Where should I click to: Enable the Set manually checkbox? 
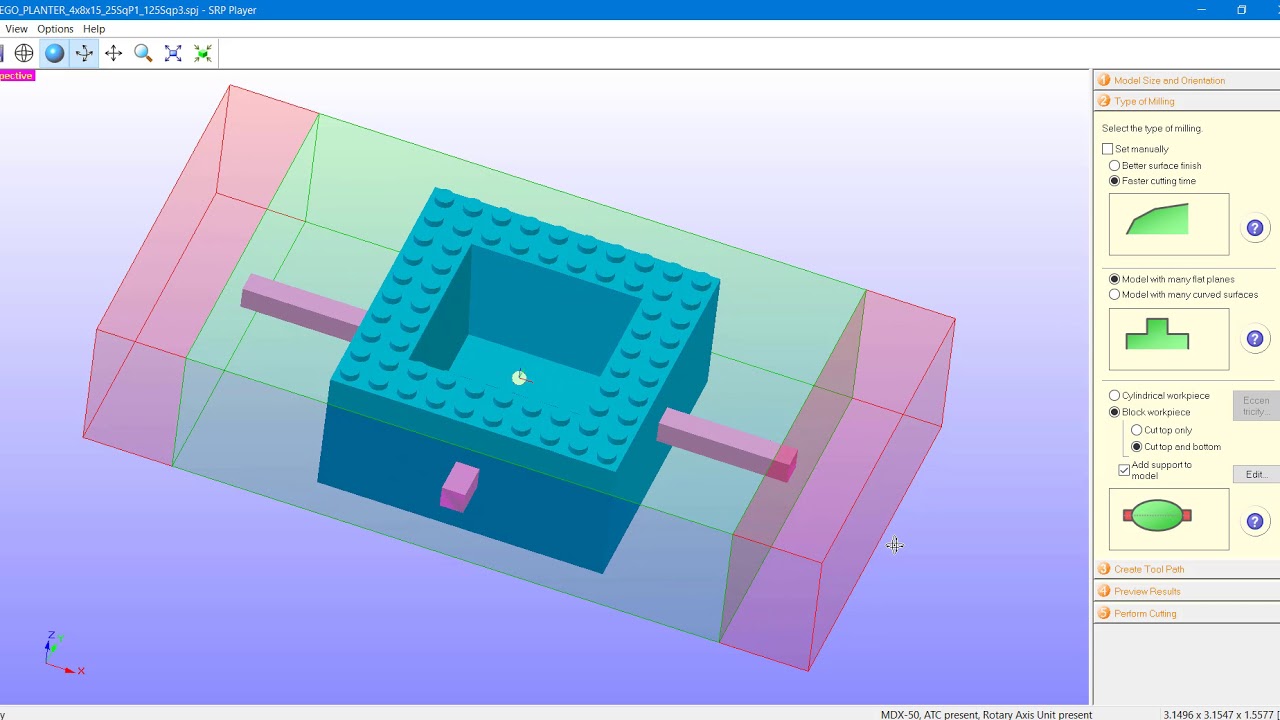[1107, 149]
